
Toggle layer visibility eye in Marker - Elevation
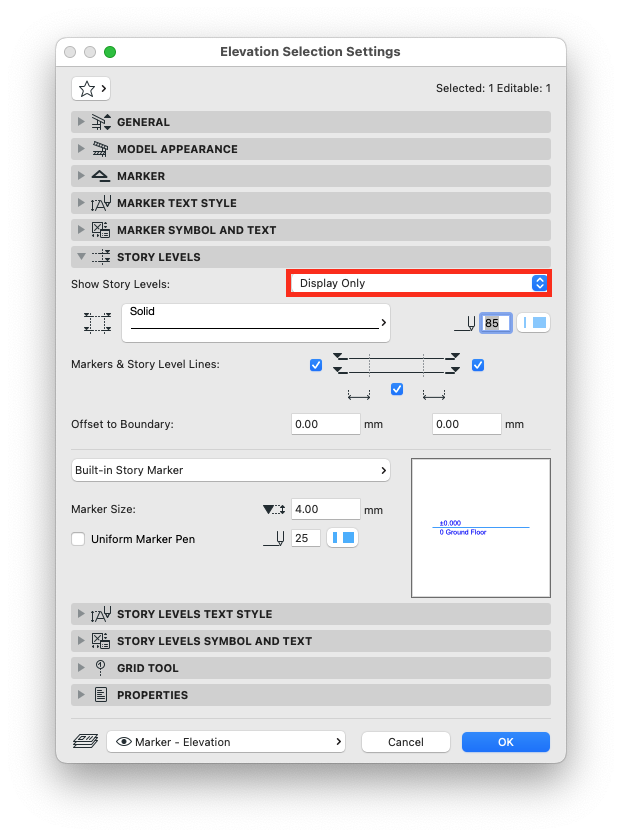124,742
